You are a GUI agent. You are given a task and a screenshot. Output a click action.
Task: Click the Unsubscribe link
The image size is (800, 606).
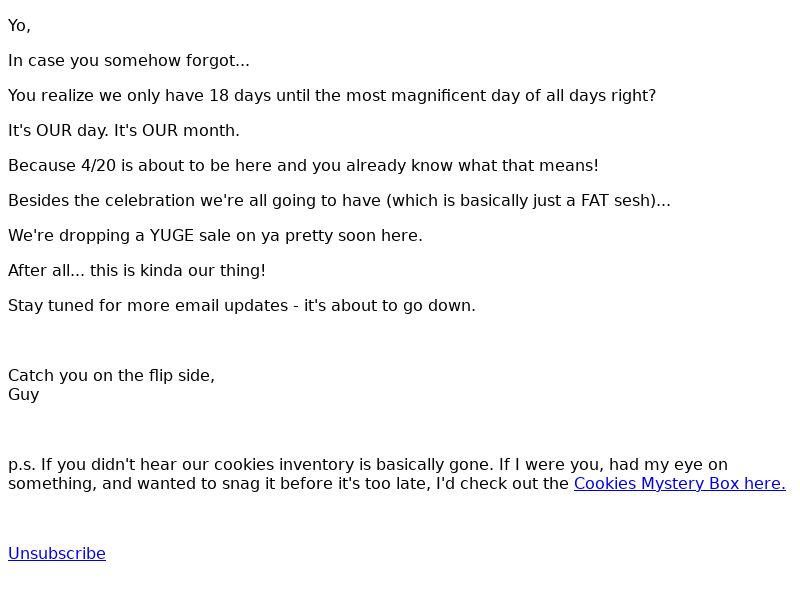click(57, 553)
